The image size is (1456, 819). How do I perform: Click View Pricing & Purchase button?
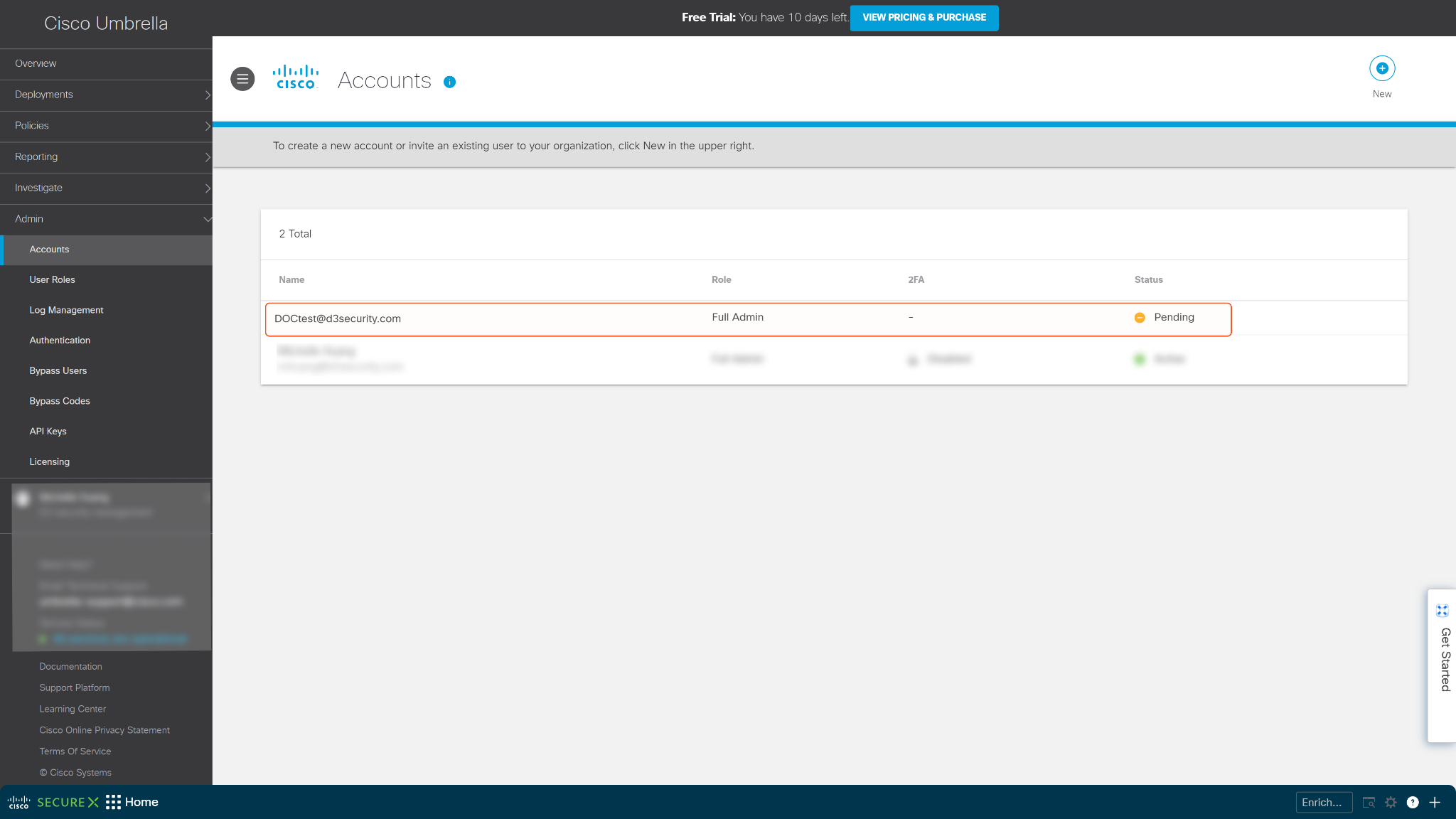click(924, 18)
